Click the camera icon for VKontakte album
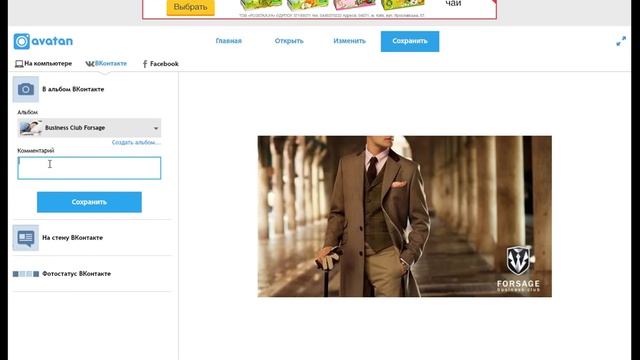The height and width of the screenshot is (360, 640). (26, 89)
